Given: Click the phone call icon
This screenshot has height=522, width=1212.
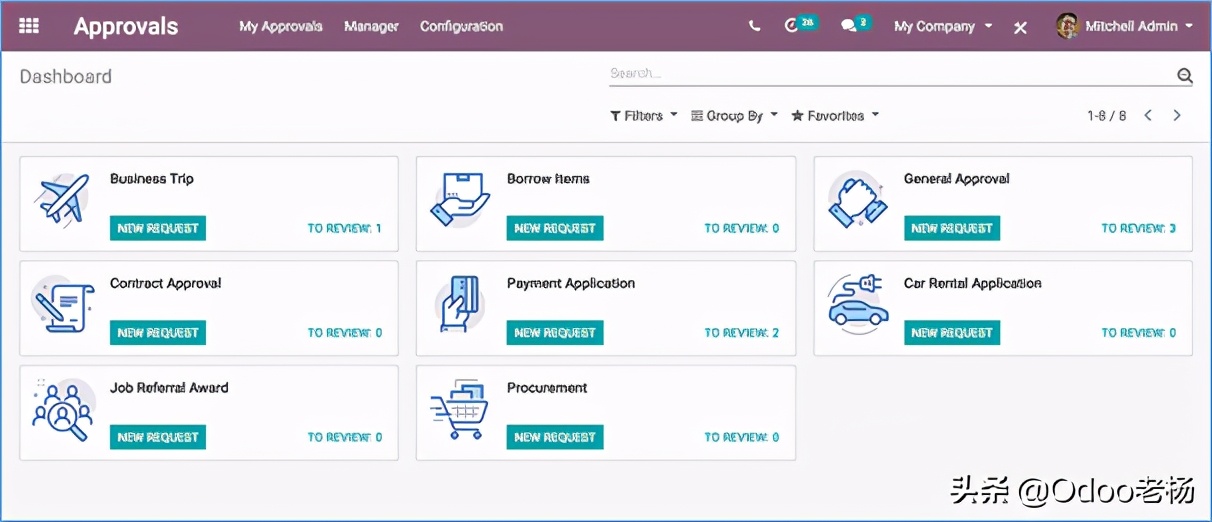Looking at the screenshot, I should tap(754, 27).
